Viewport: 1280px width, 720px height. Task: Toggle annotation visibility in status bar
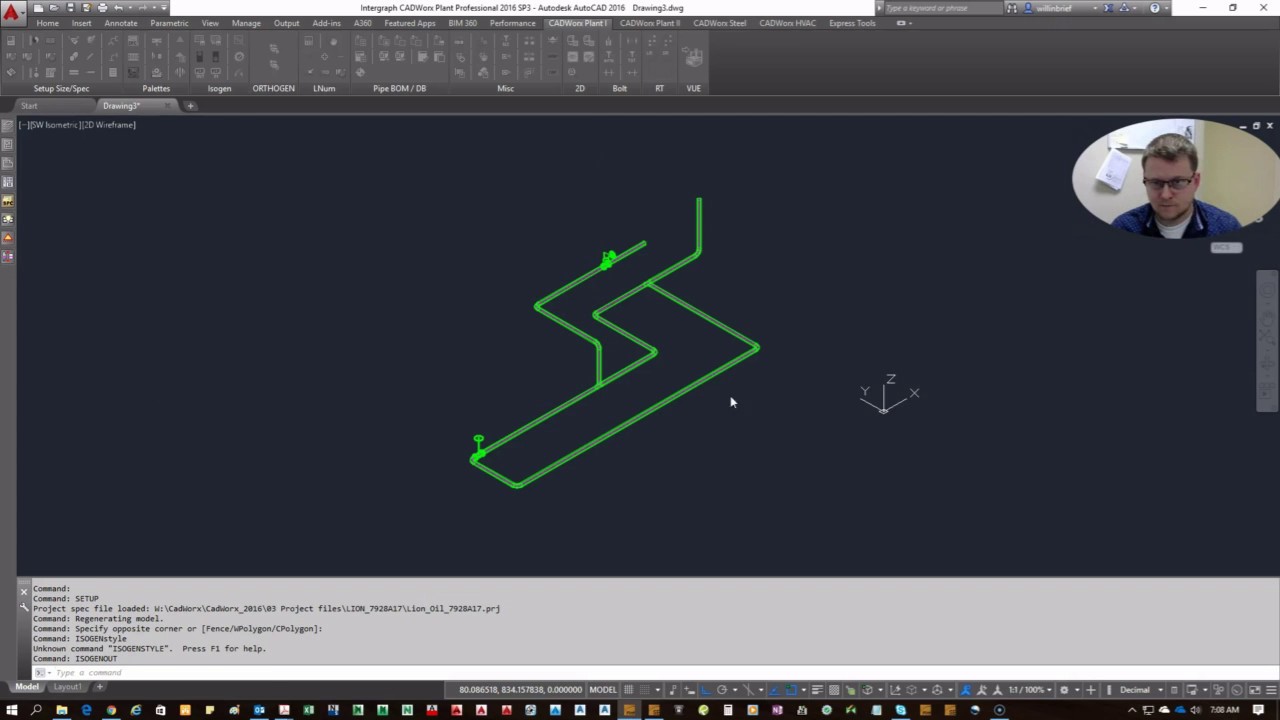965,690
